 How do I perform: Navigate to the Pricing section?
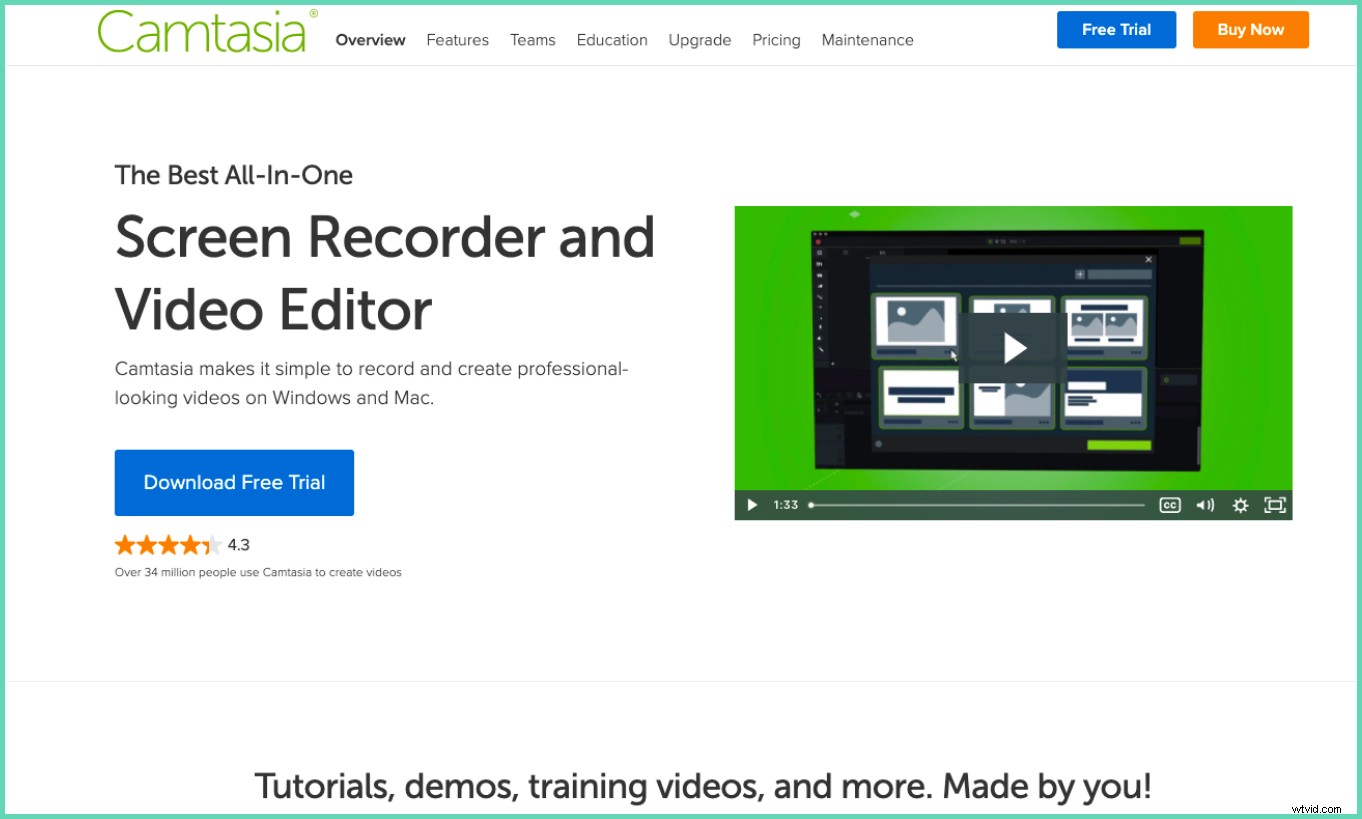[776, 40]
